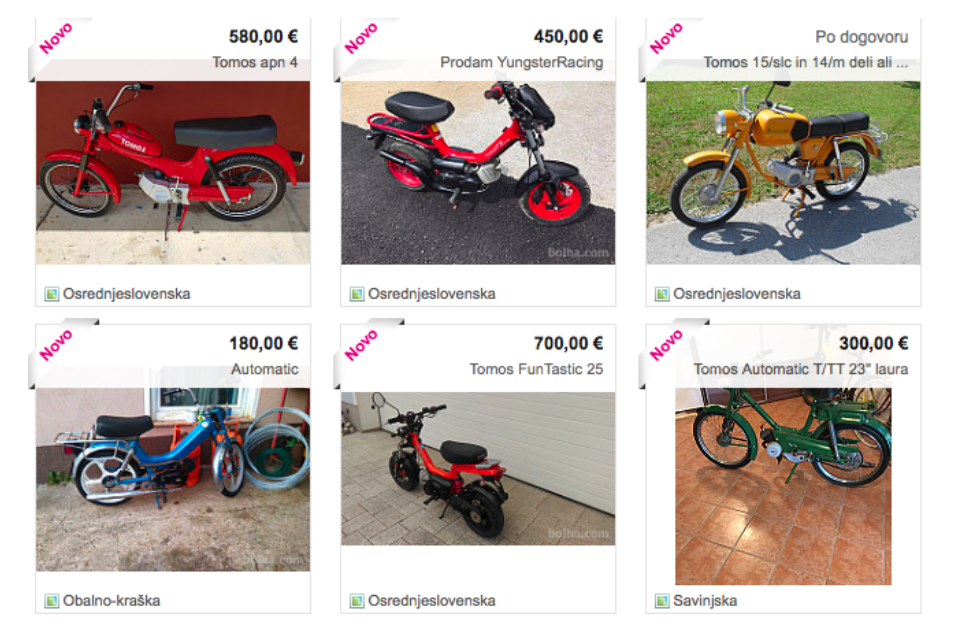The width and height of the screenshot is (955, 636).
Task: Click the Novo ribbon on the Tomos 15/slc listing
Action: click(x=666, y=38)
